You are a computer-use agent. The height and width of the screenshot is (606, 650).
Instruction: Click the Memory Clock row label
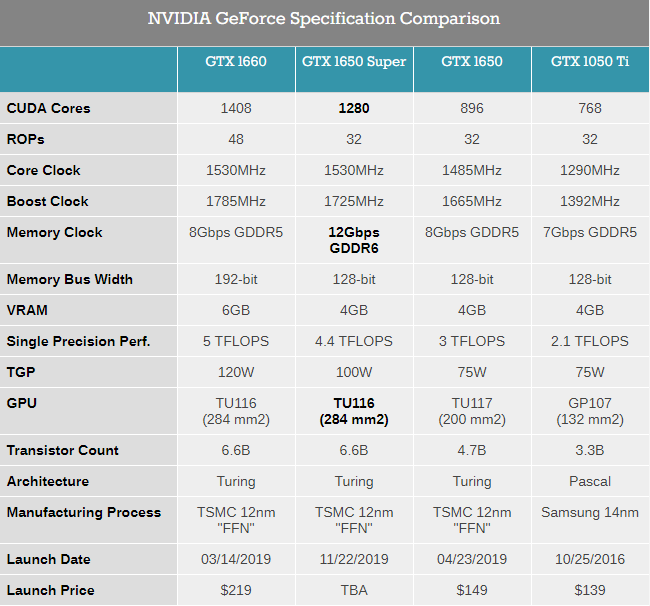[54, 232]
